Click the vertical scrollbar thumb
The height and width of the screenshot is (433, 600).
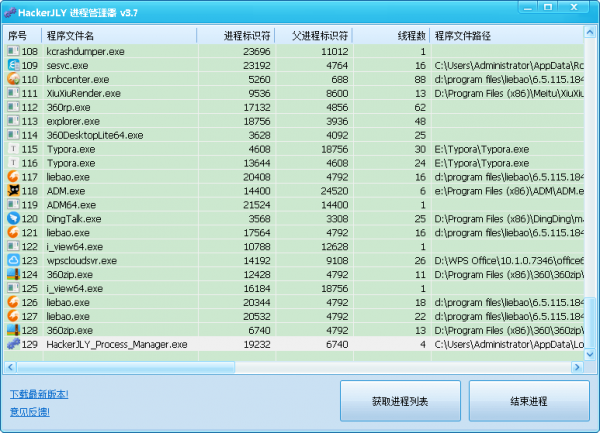[x=590, y=323]
